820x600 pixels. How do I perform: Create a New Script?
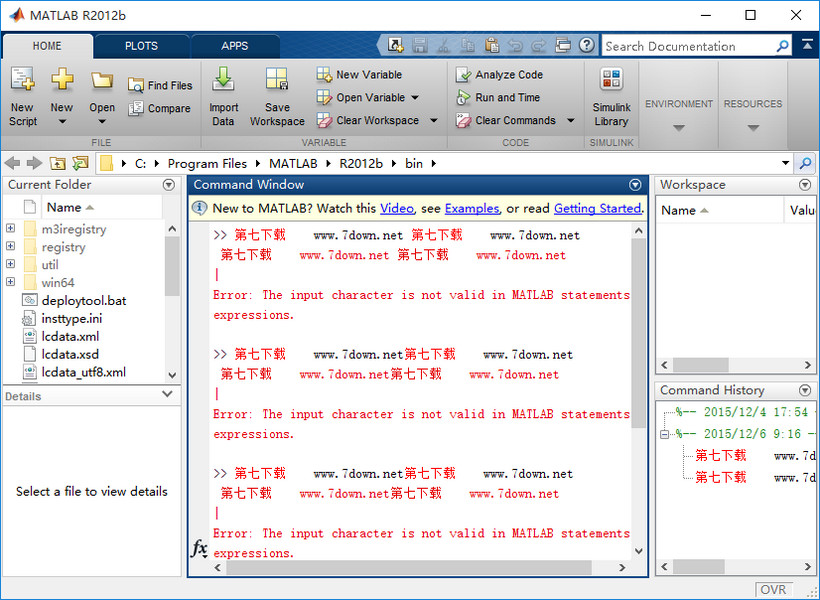tap(22, 96)
